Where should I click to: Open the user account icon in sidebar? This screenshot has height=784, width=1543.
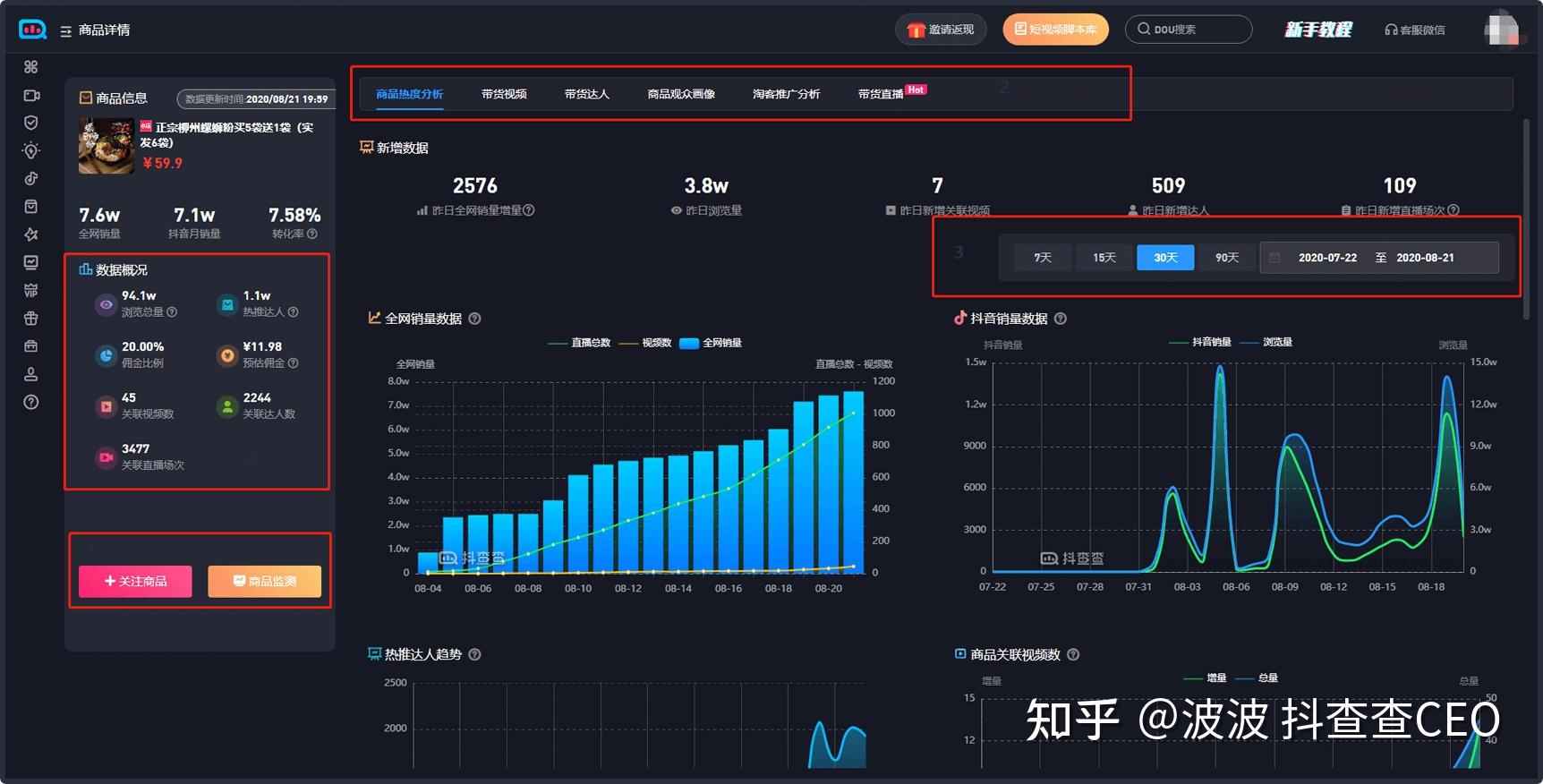(31, 374)
